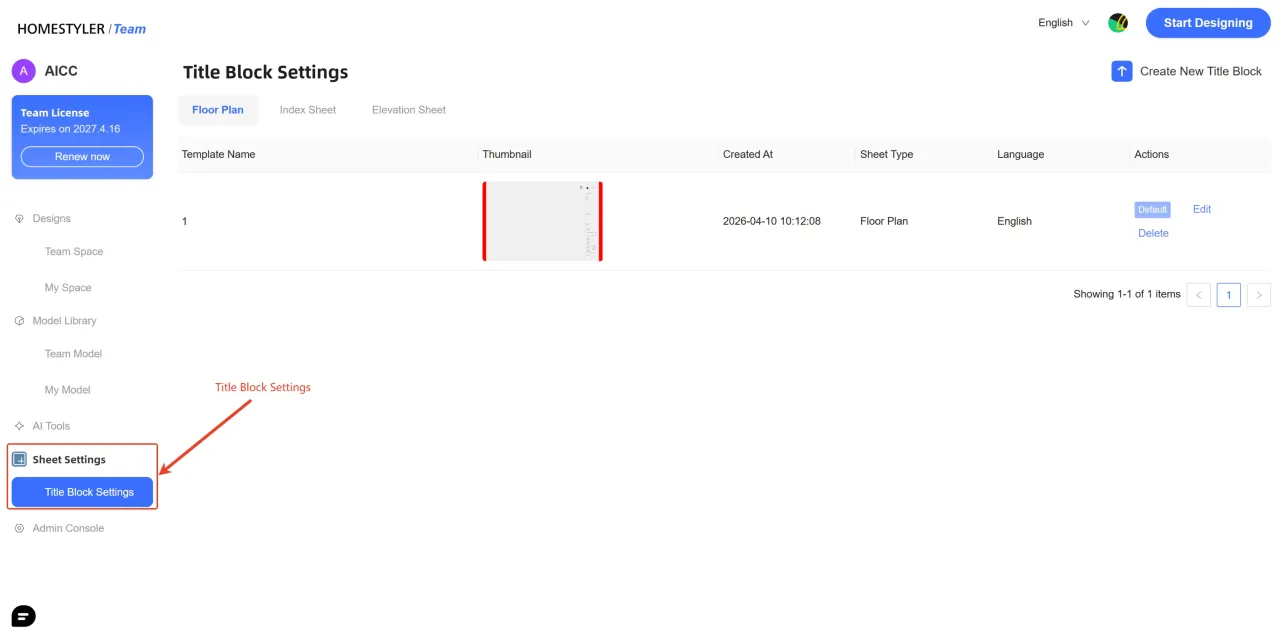1280x639 pixels.
Task: Open the user profile avatar
Action: pos(1118,23)
